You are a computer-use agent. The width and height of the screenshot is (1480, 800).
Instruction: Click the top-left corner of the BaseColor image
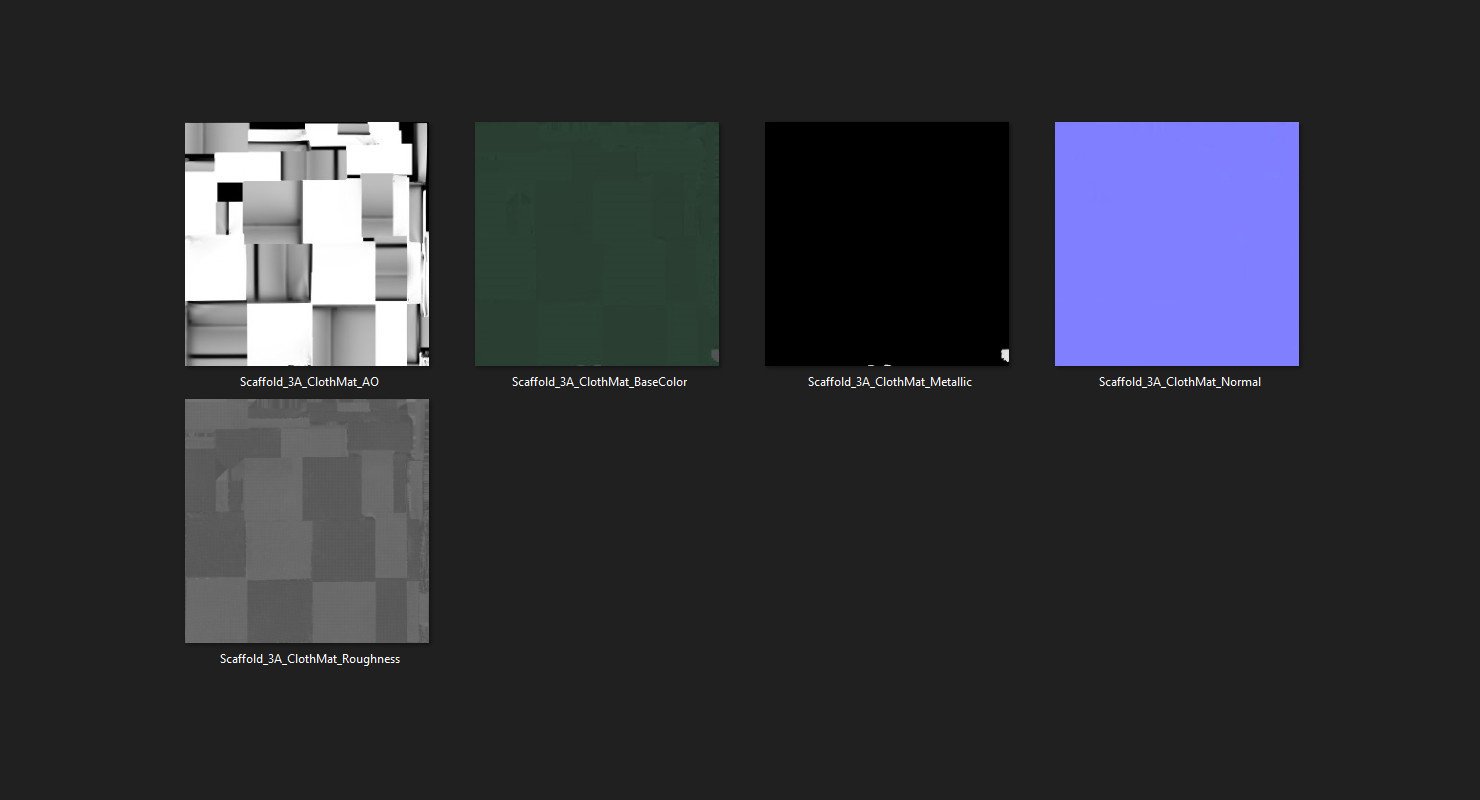pos(479,126)
